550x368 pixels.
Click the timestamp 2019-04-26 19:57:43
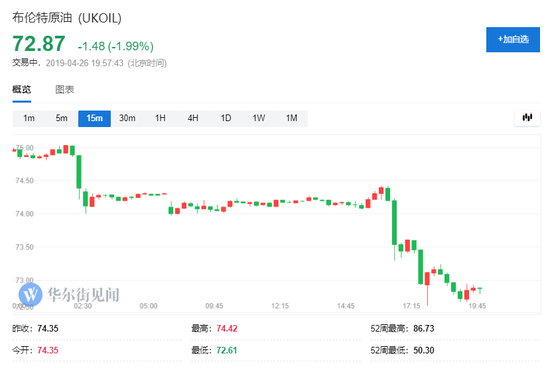pos(85,63)
